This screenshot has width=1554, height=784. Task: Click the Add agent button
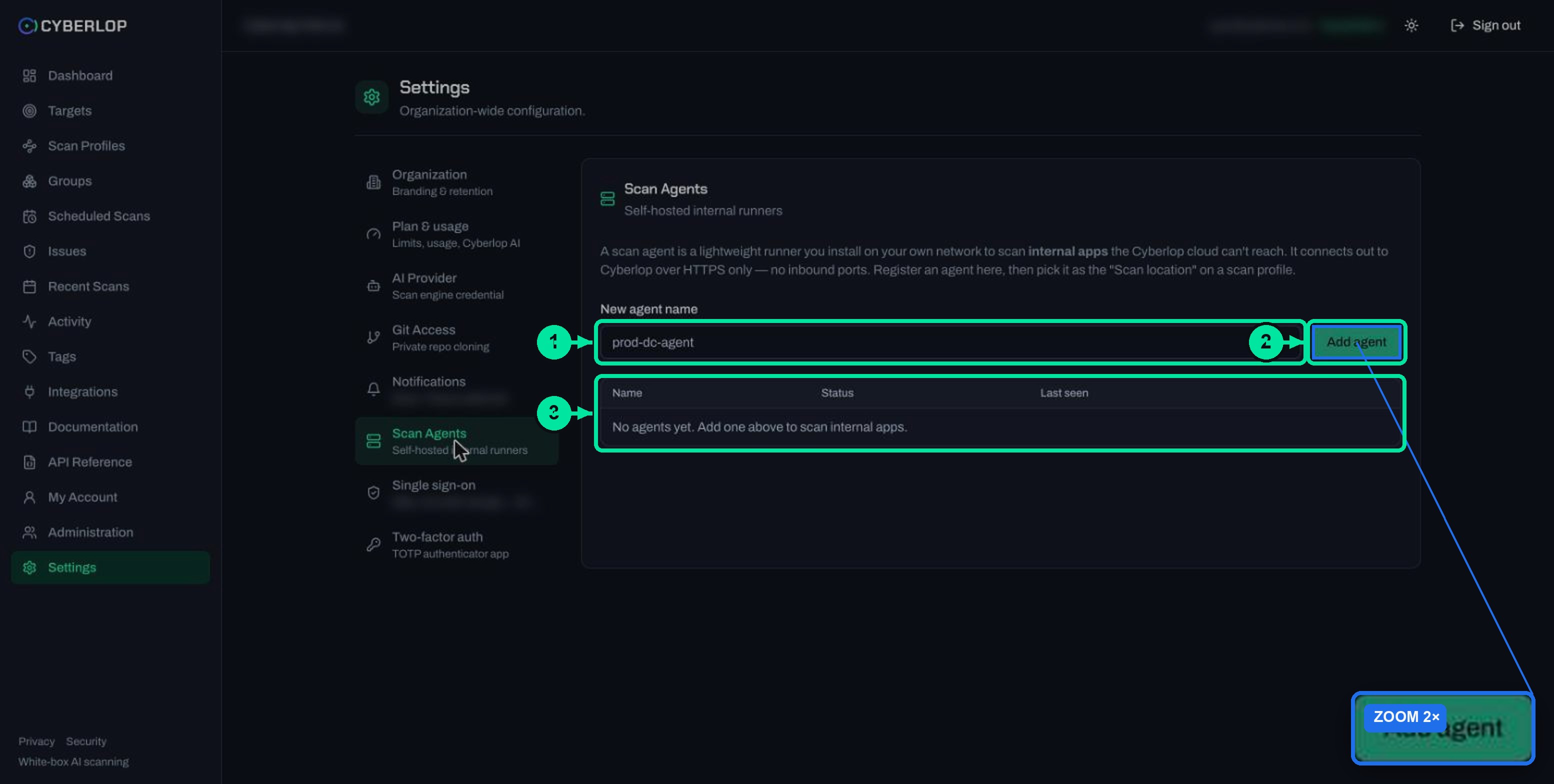1356,342
